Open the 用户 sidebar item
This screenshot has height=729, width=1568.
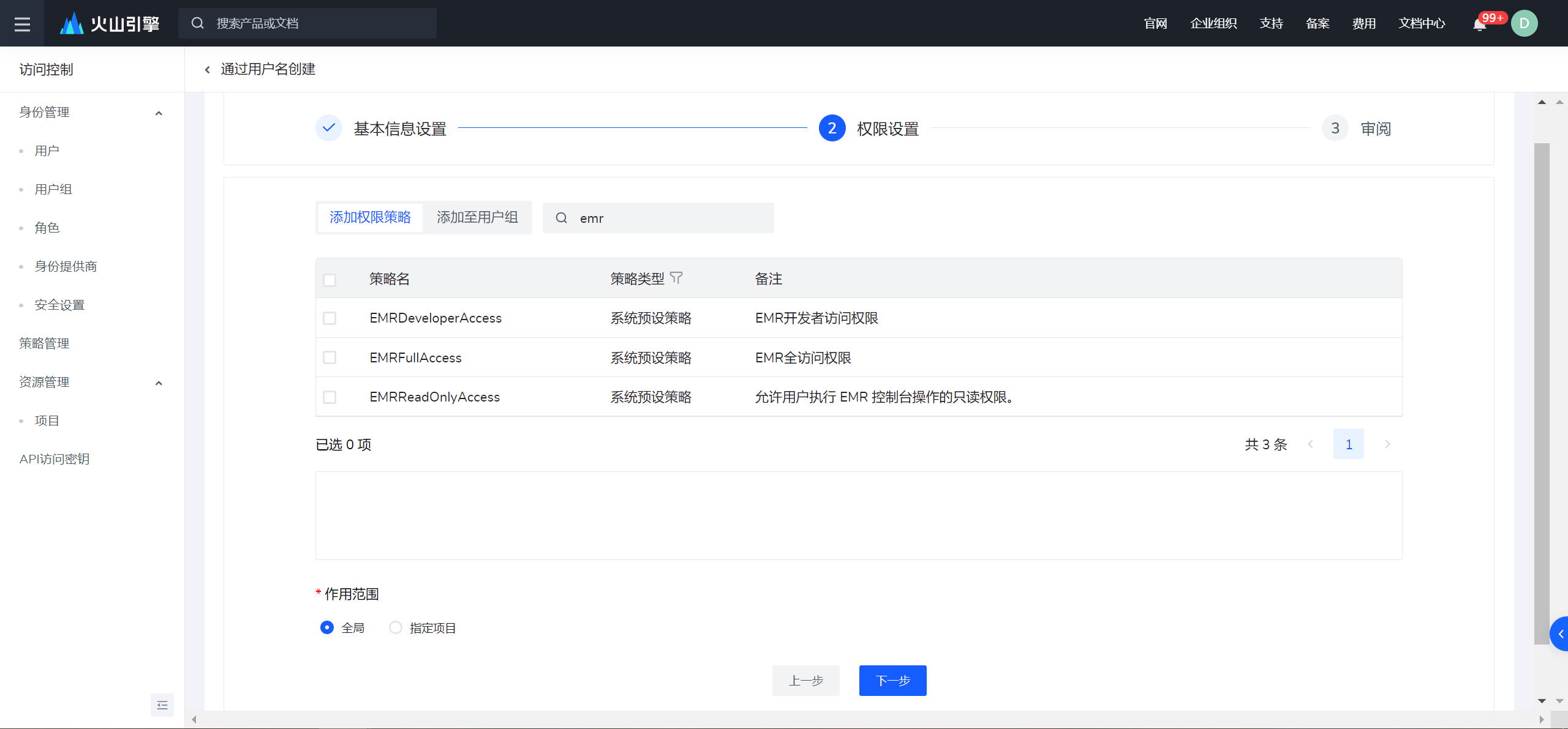click(47, 151)
